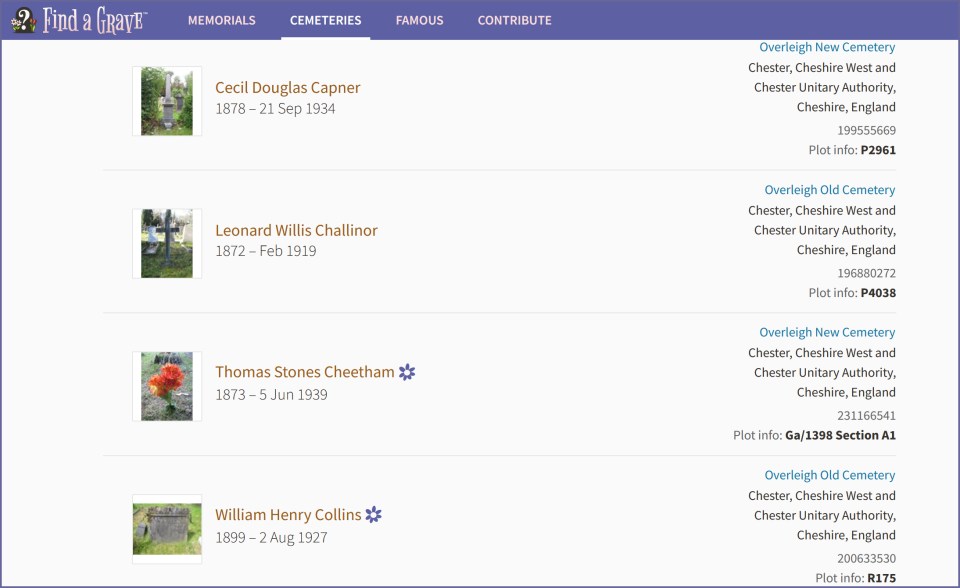Visit William Henry Collins memorial page
This screenshot has height=588, width=960.
point(288,515)
